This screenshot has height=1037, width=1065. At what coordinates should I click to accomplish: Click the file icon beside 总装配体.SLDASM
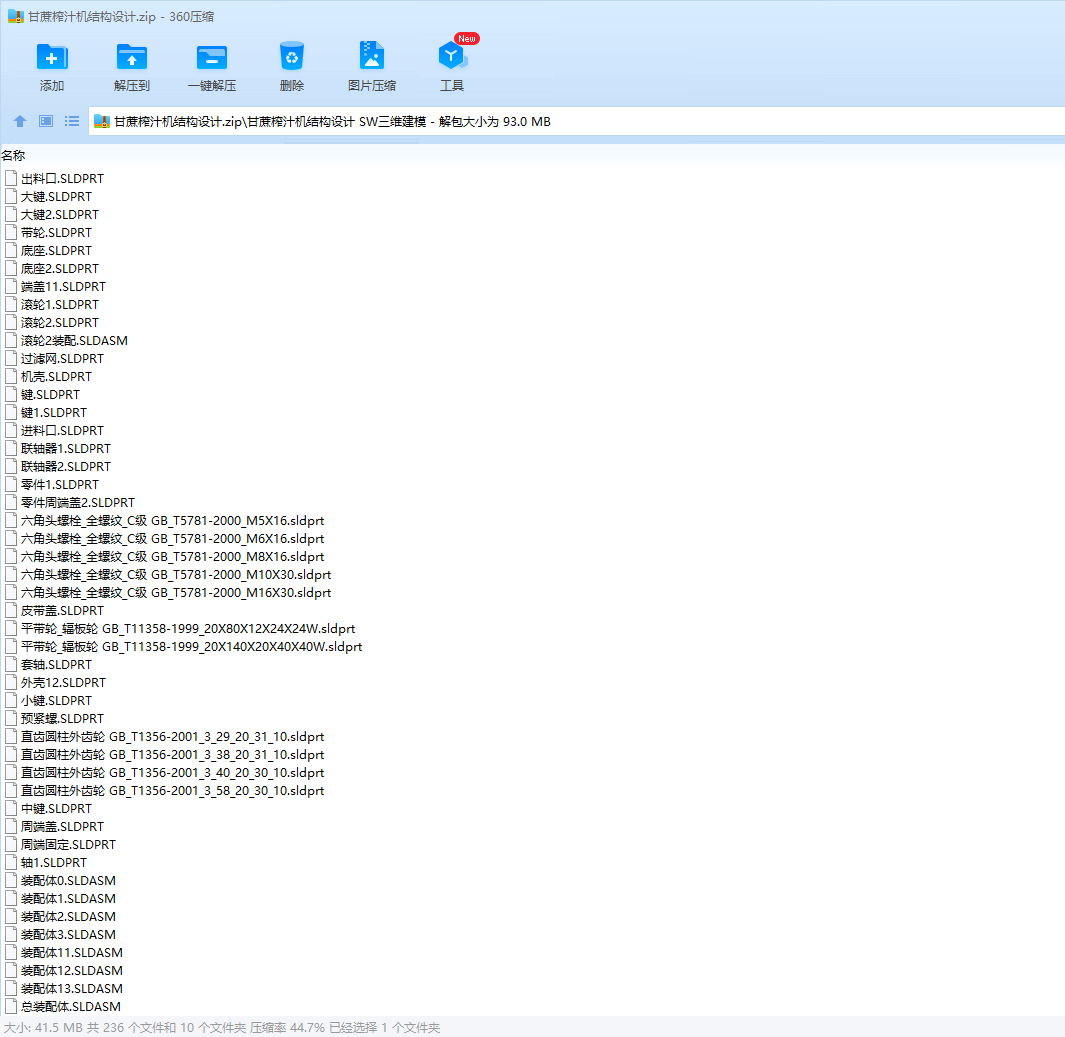click(11, 1006)
